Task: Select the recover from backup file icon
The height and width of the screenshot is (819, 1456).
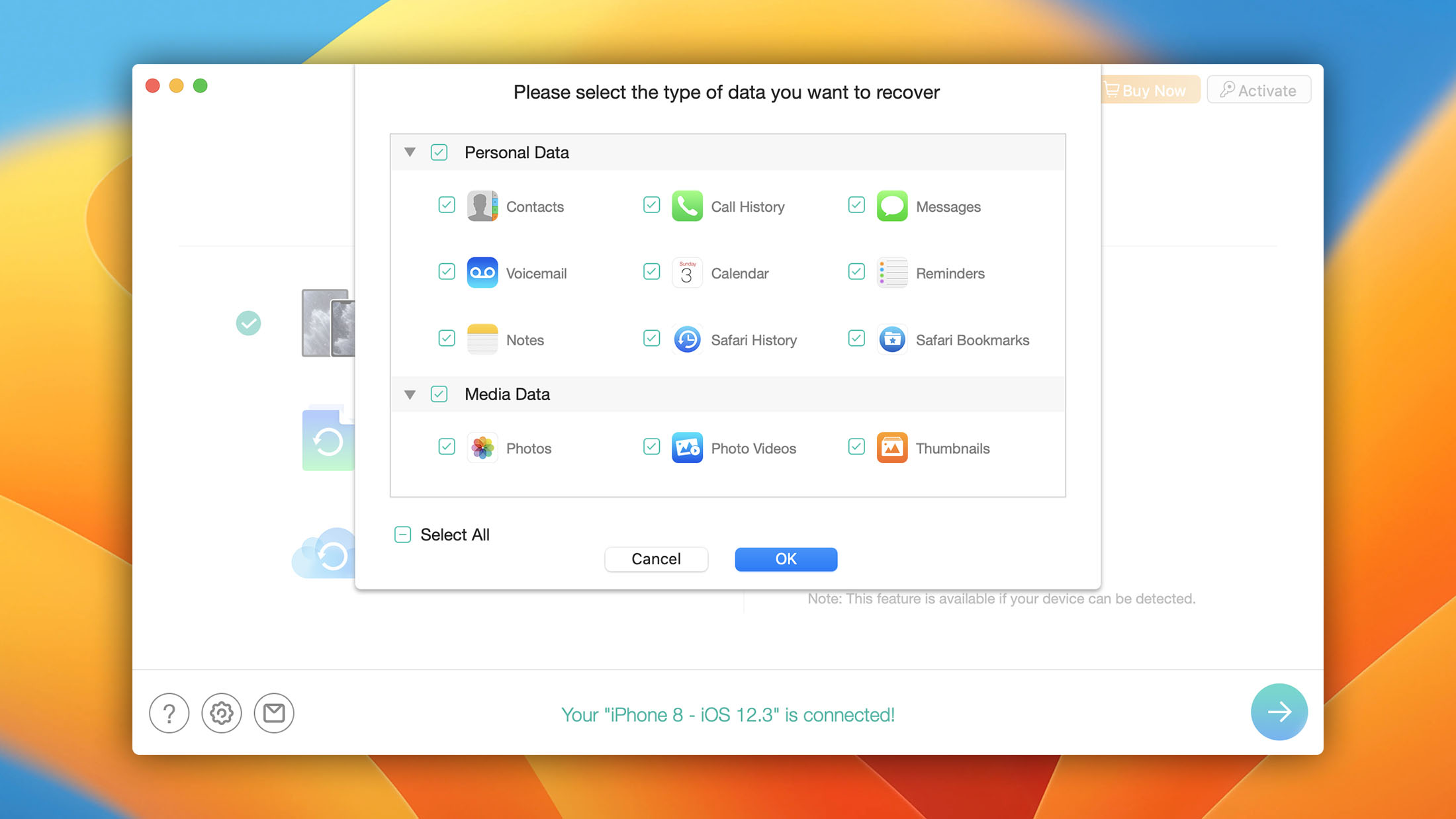Action: click(328, 438)
